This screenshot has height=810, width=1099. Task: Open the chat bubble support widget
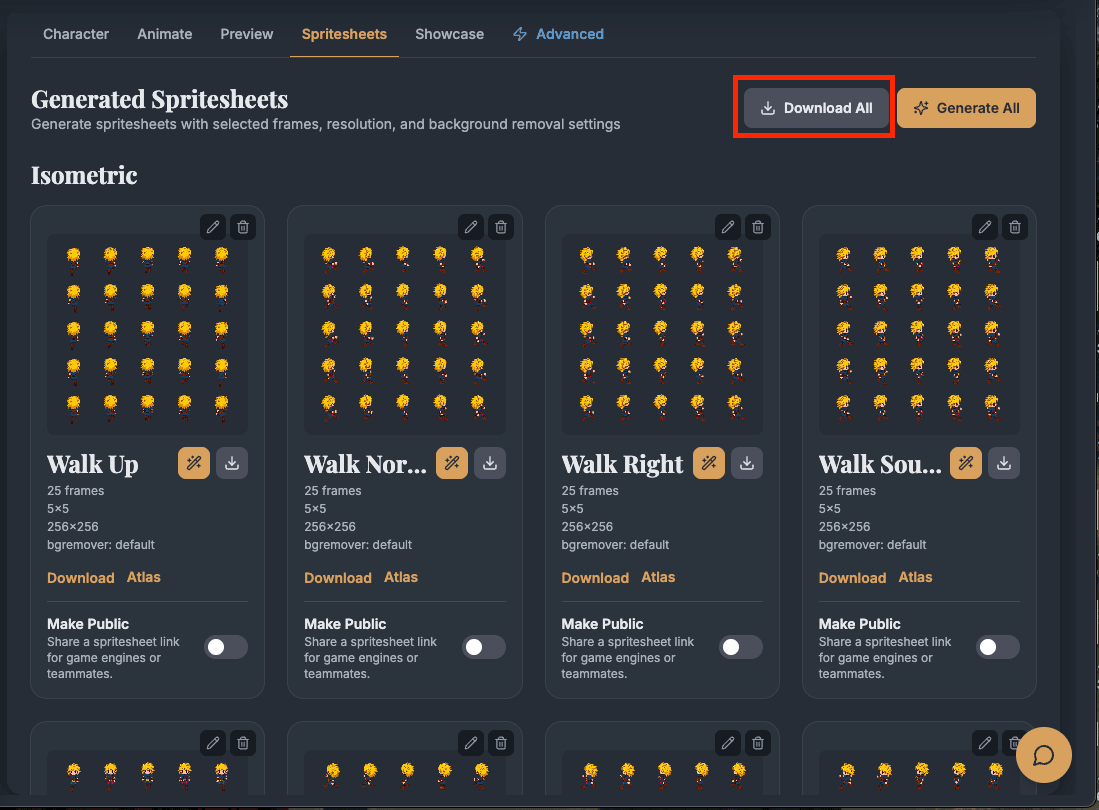[1044, 755]
